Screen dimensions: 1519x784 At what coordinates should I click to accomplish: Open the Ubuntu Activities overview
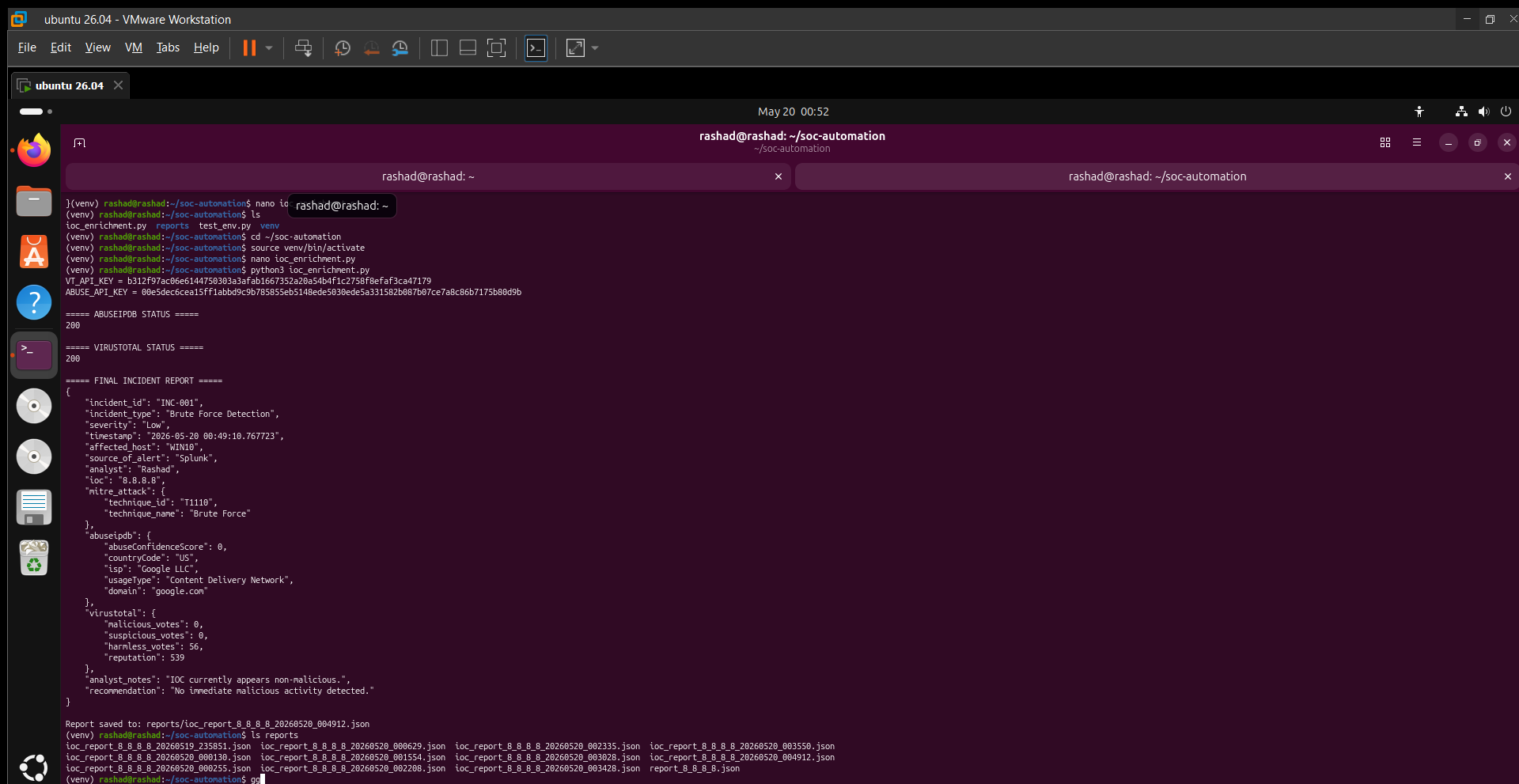[36, 112]
